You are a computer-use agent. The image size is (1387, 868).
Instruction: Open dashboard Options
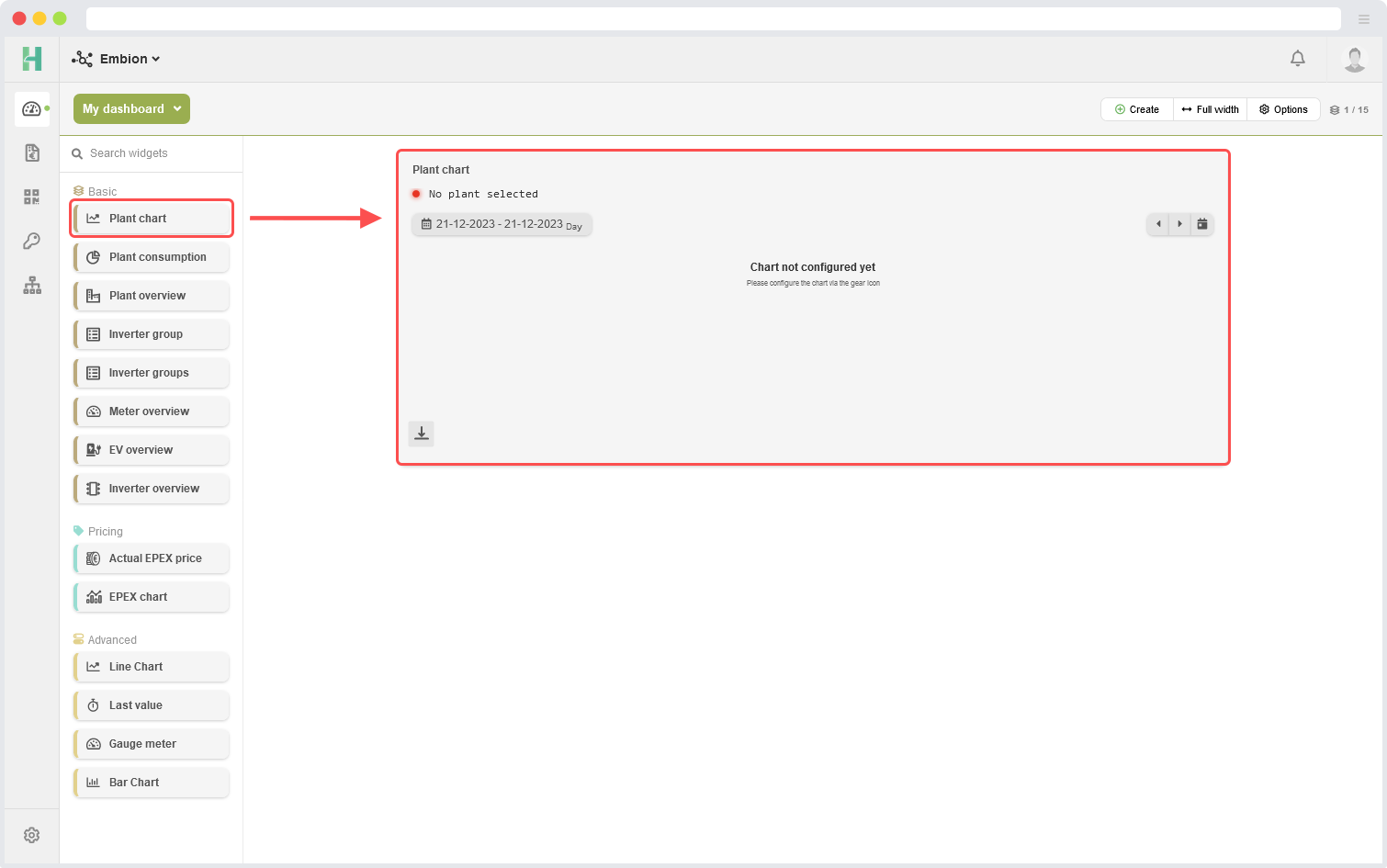pyautogui.click(x=1283, y=109)
